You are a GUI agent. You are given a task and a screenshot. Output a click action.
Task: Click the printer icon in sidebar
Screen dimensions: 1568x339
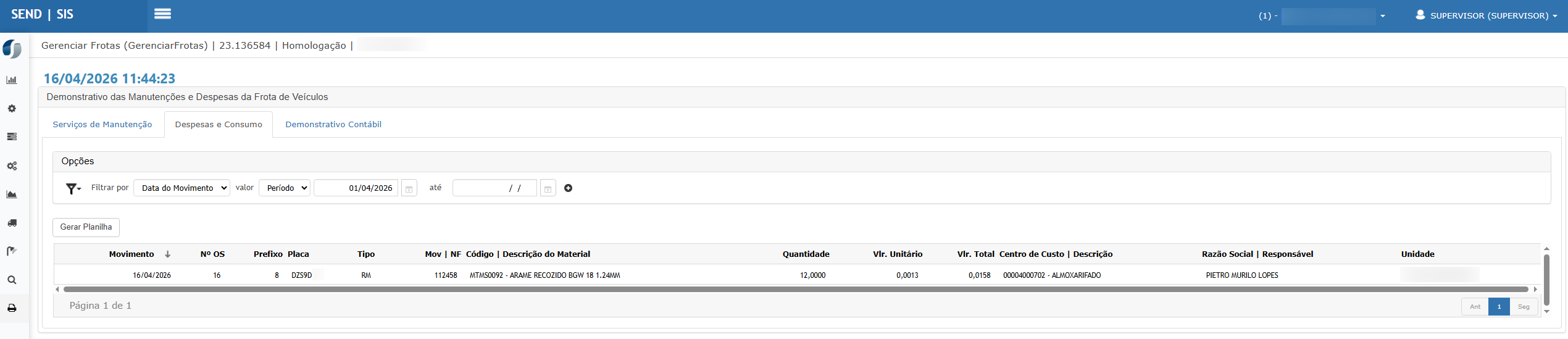(x=12, y=308)
